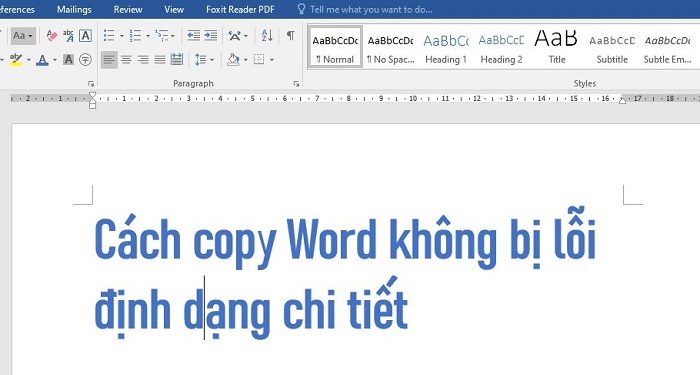Image resolution: width=700 pixels, height=375 pixels.
Task: Click the hanging indent marker on ruler
Action: coord(92,101)
